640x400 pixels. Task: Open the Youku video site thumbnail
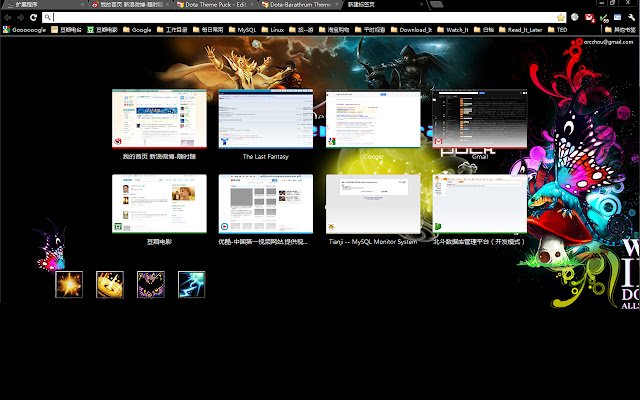click(x=266, y=204)
